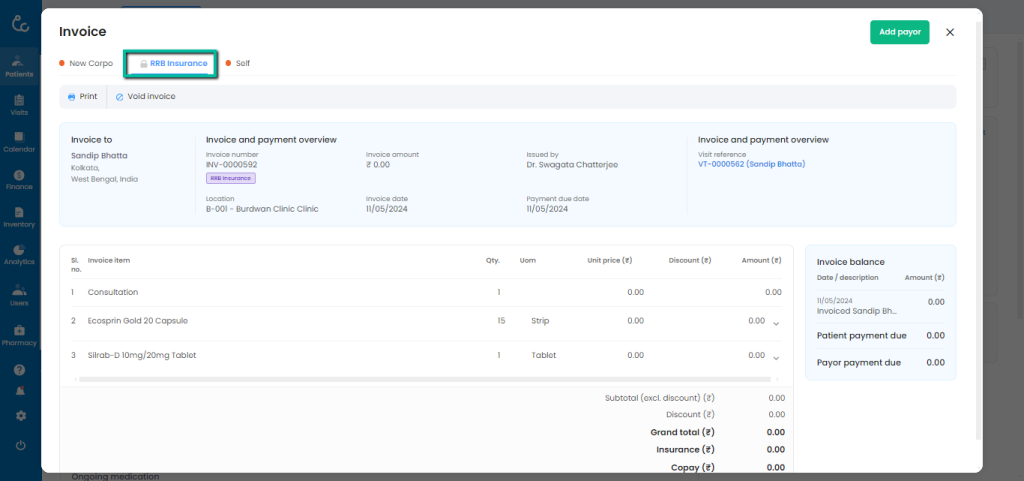
Task: Print the invoice
Action: [x=82, y=97]
